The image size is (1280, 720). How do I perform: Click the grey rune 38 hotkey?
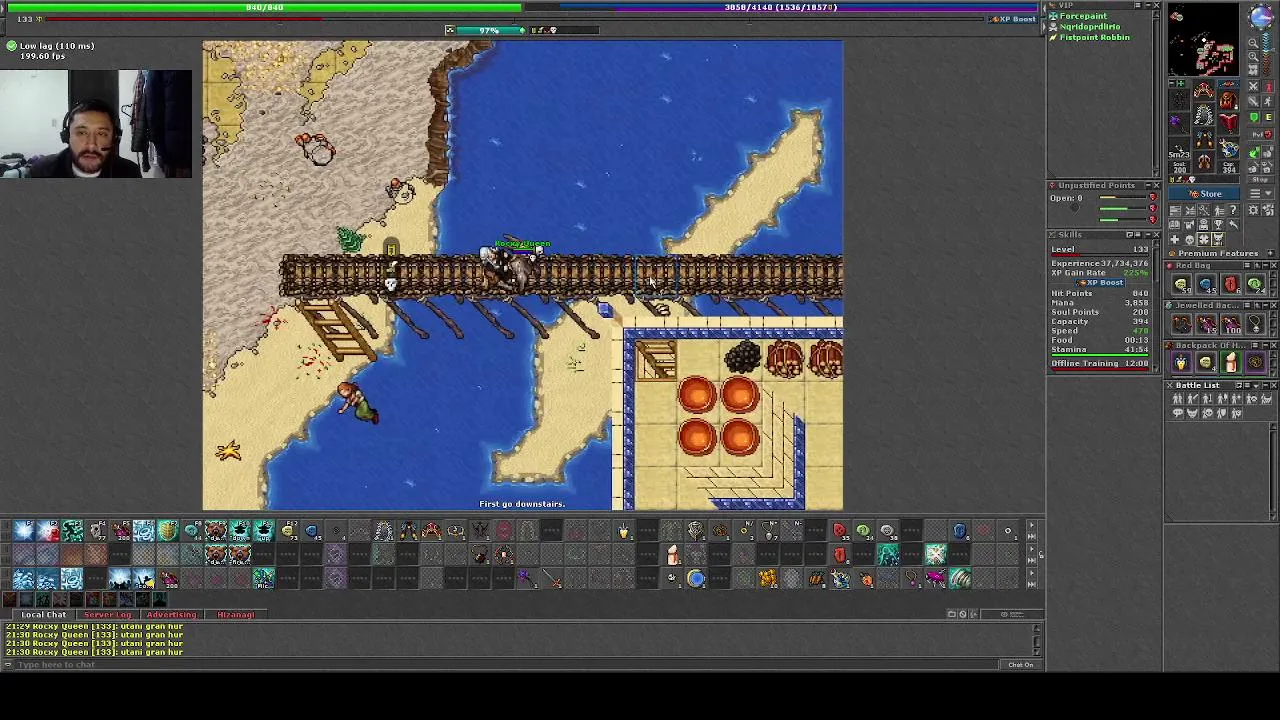[x=887, y=531]
